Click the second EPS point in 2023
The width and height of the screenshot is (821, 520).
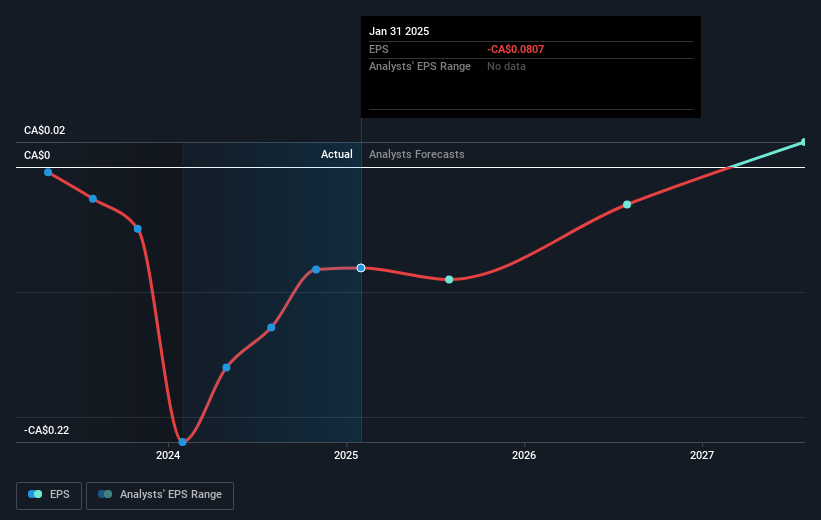click(93, 199)
